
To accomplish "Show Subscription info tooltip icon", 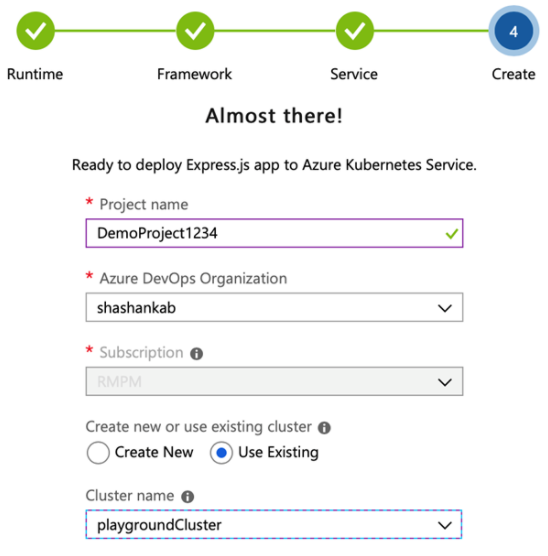I will coord(196,354).
